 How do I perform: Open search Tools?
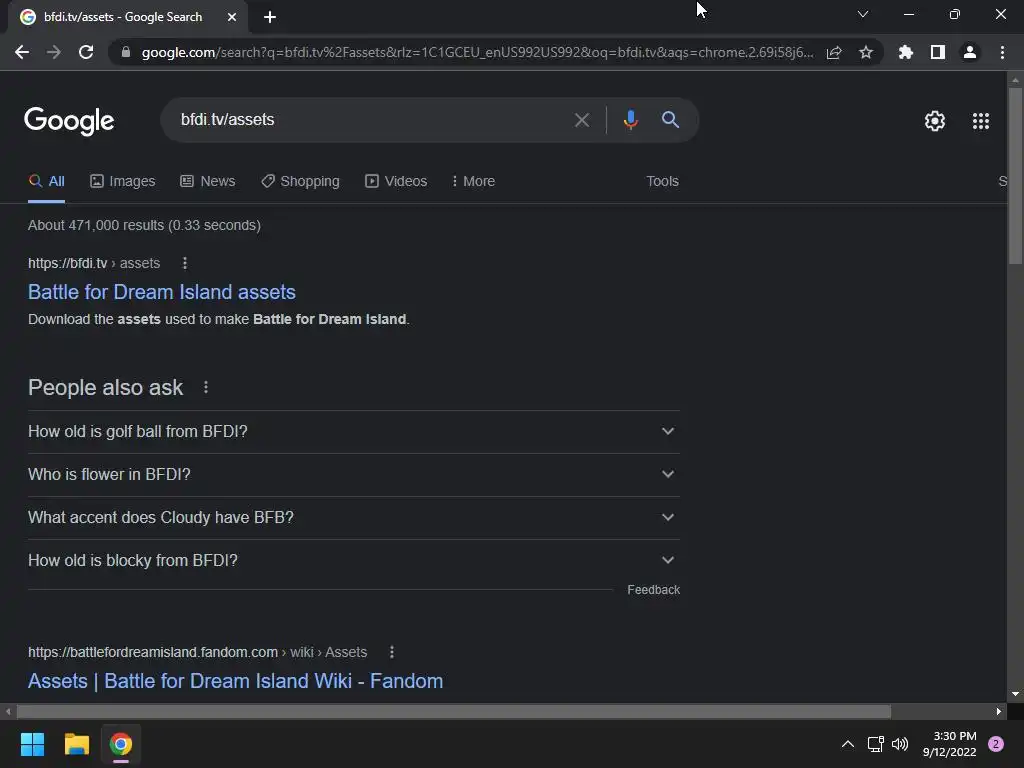[662, 181]
